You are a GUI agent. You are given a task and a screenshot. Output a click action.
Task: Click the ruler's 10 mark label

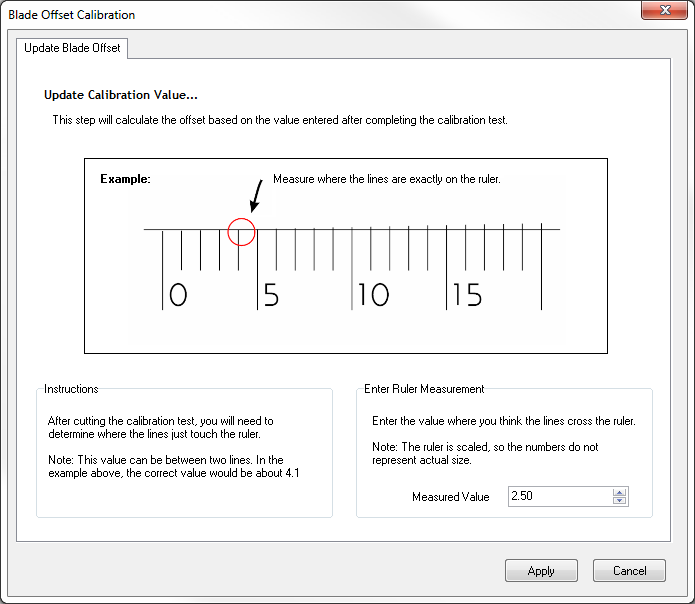pos(374,295)
